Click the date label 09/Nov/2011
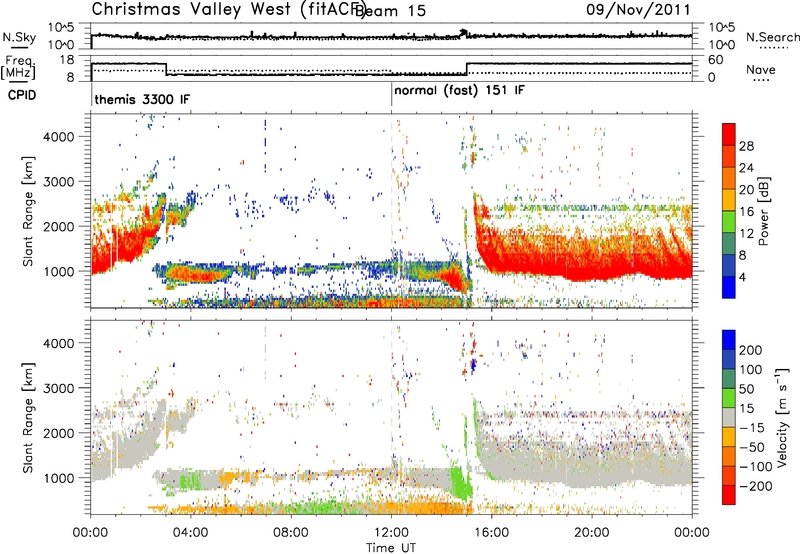 (x=638, y=10)
